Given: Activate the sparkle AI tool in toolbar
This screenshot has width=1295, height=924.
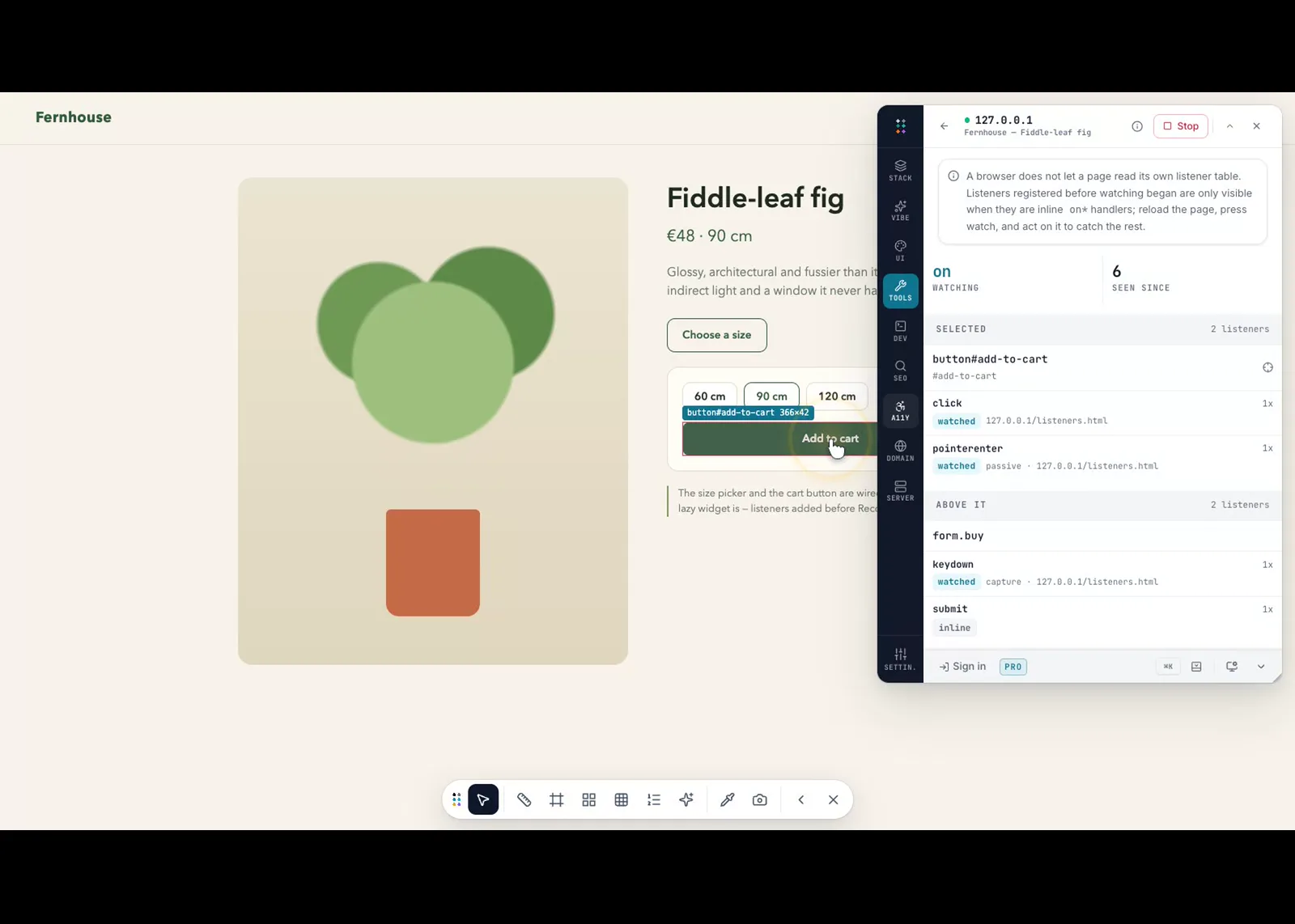Looking at the screenshot, I should tap(686, 799).
